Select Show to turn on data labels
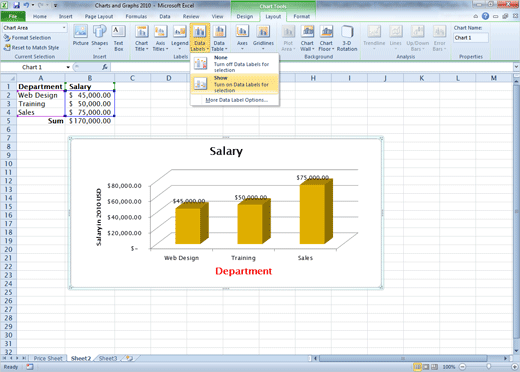 pyautogui.click(x=235, y=84)
